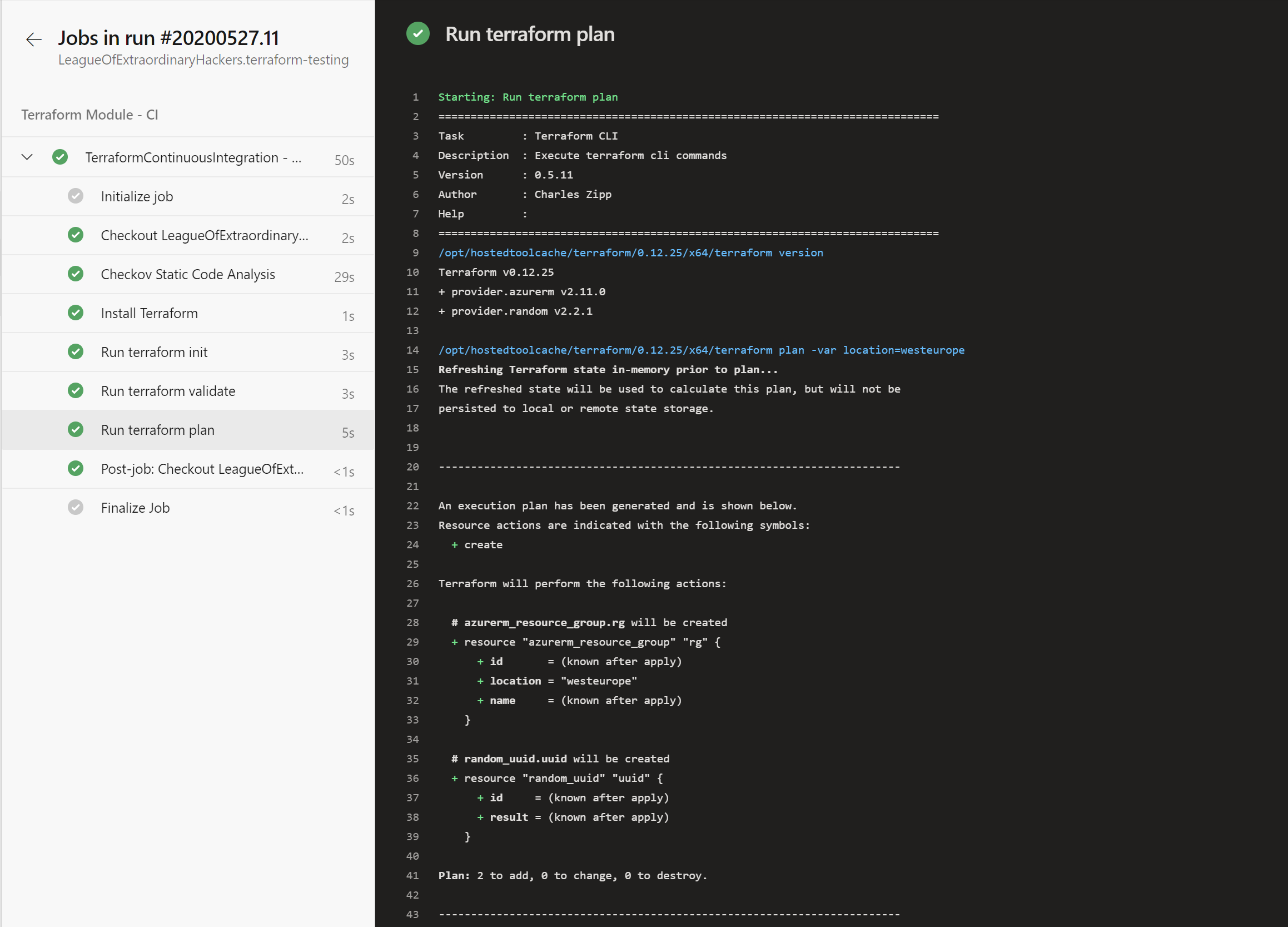Click the TerraformContinuousIntegration job label
The height and width of the screenshot is (927, 1288).
pyautogui.click(x=193, y=157)
